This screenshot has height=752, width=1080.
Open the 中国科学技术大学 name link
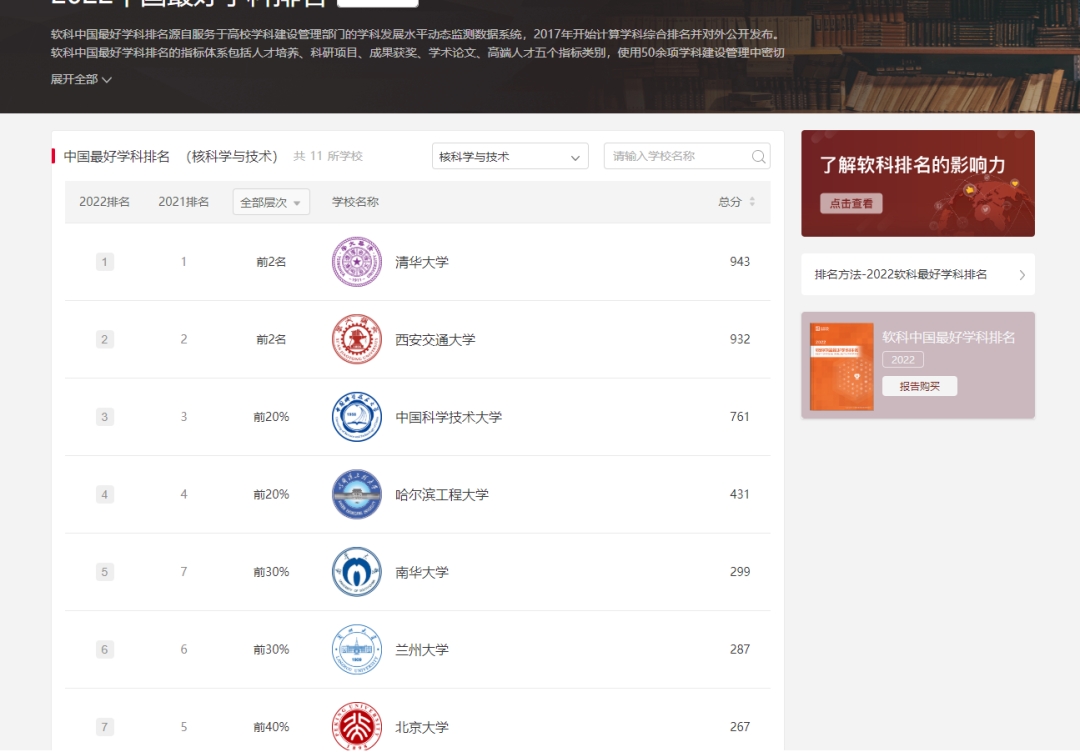[x=448, y=417]
